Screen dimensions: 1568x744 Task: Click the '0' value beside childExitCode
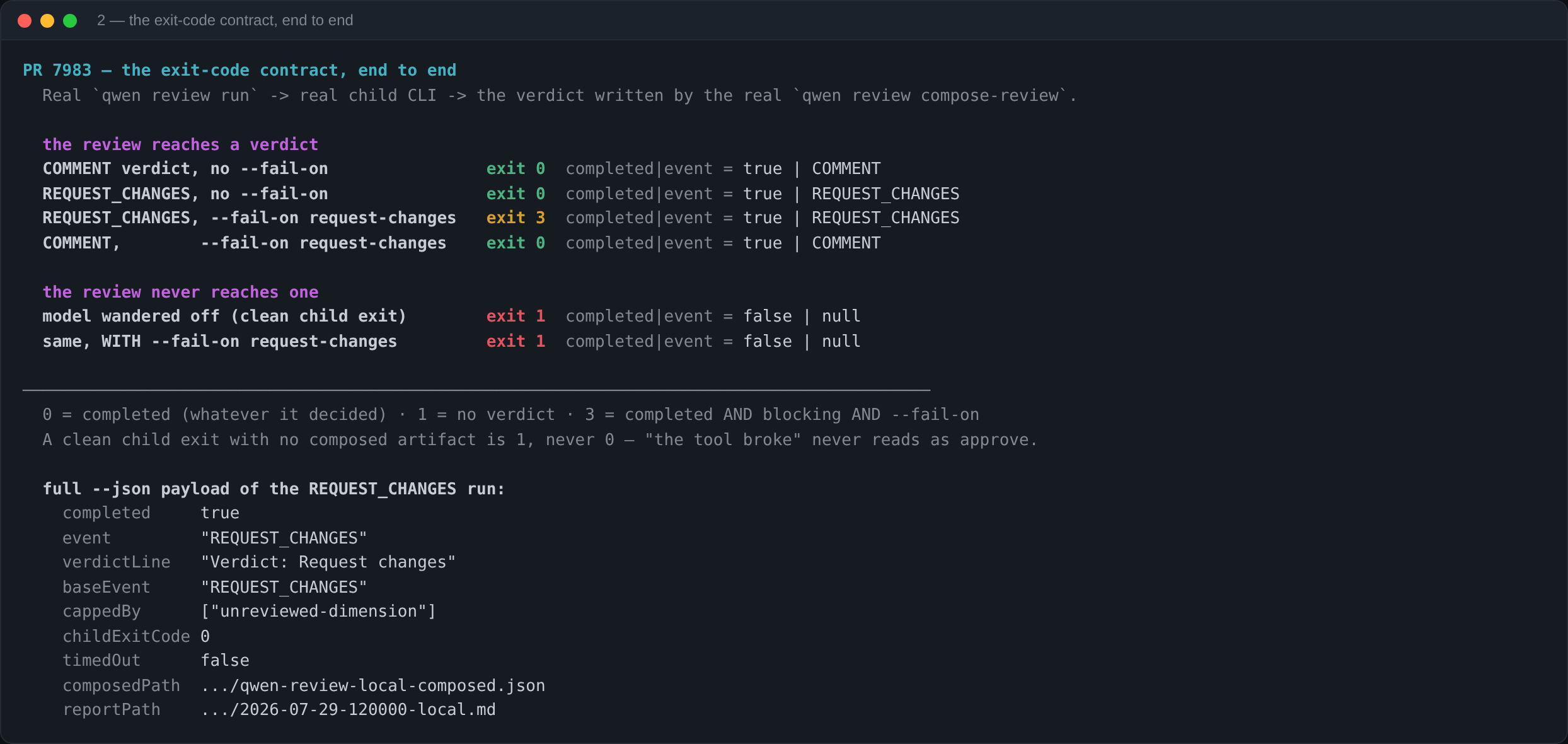tap(205, 636)
